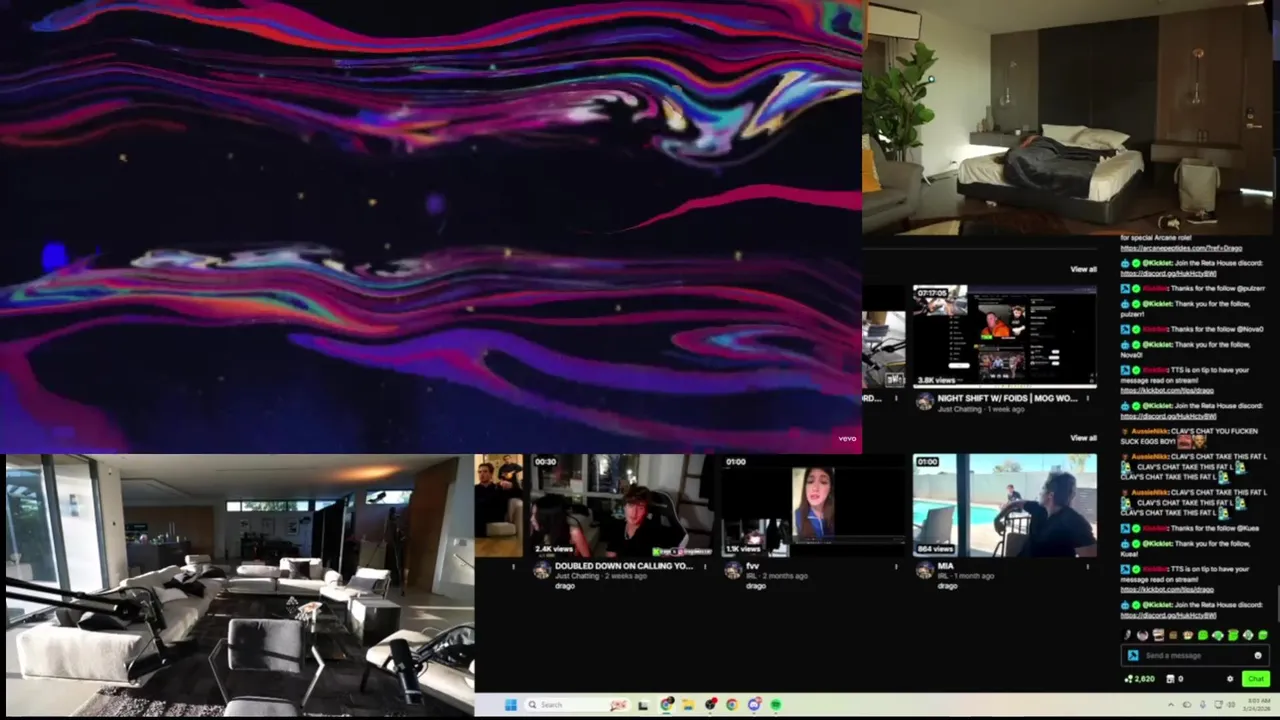Open the sound volume tray icon
The image size is (1280, 720).
(x=1232, y=705)
